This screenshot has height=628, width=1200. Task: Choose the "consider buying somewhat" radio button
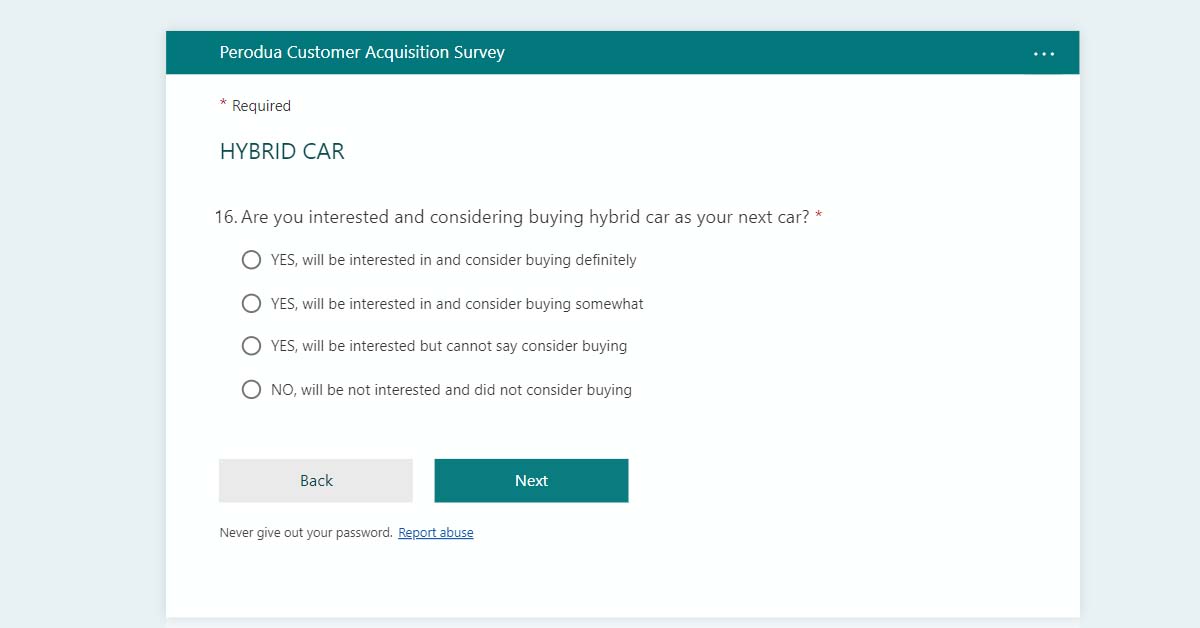coord(251,303)
